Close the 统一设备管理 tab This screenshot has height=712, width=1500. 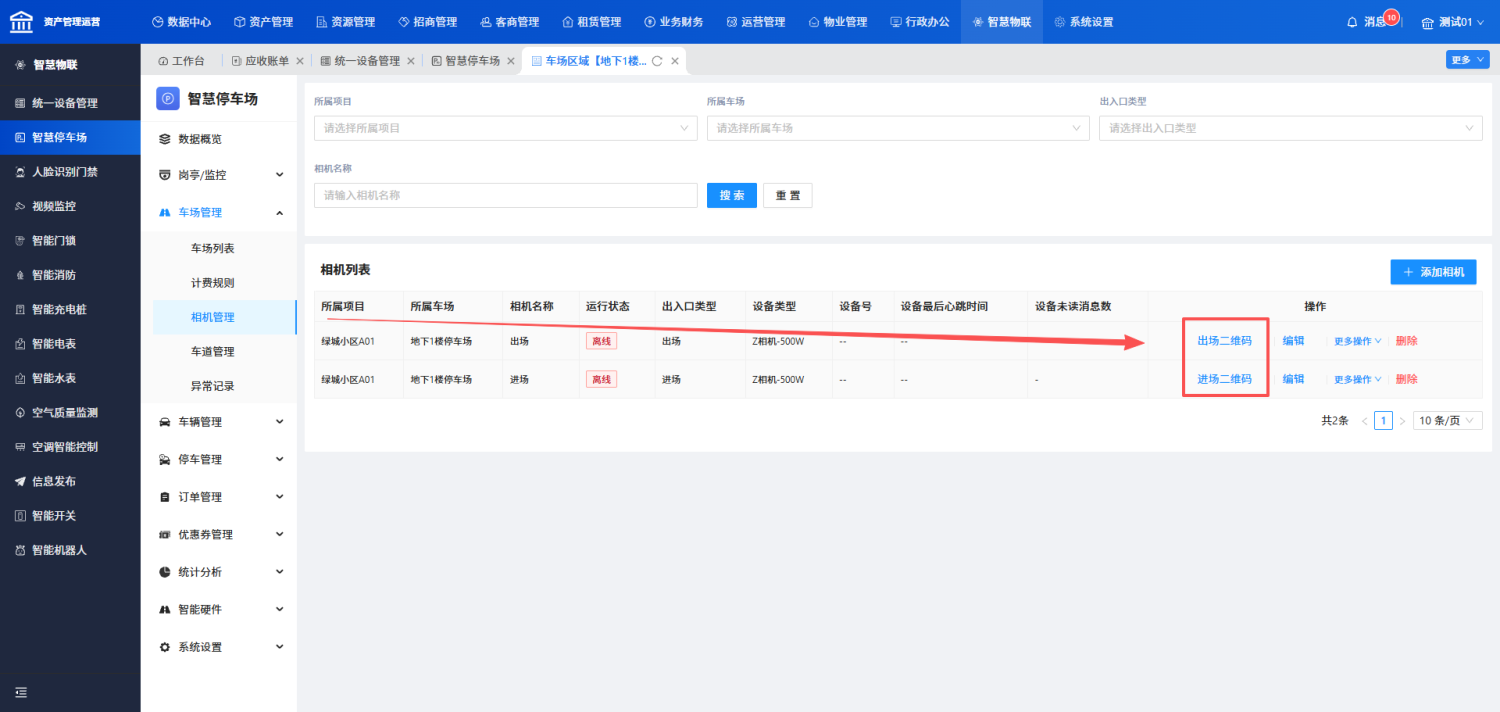[x=411, y=61]
